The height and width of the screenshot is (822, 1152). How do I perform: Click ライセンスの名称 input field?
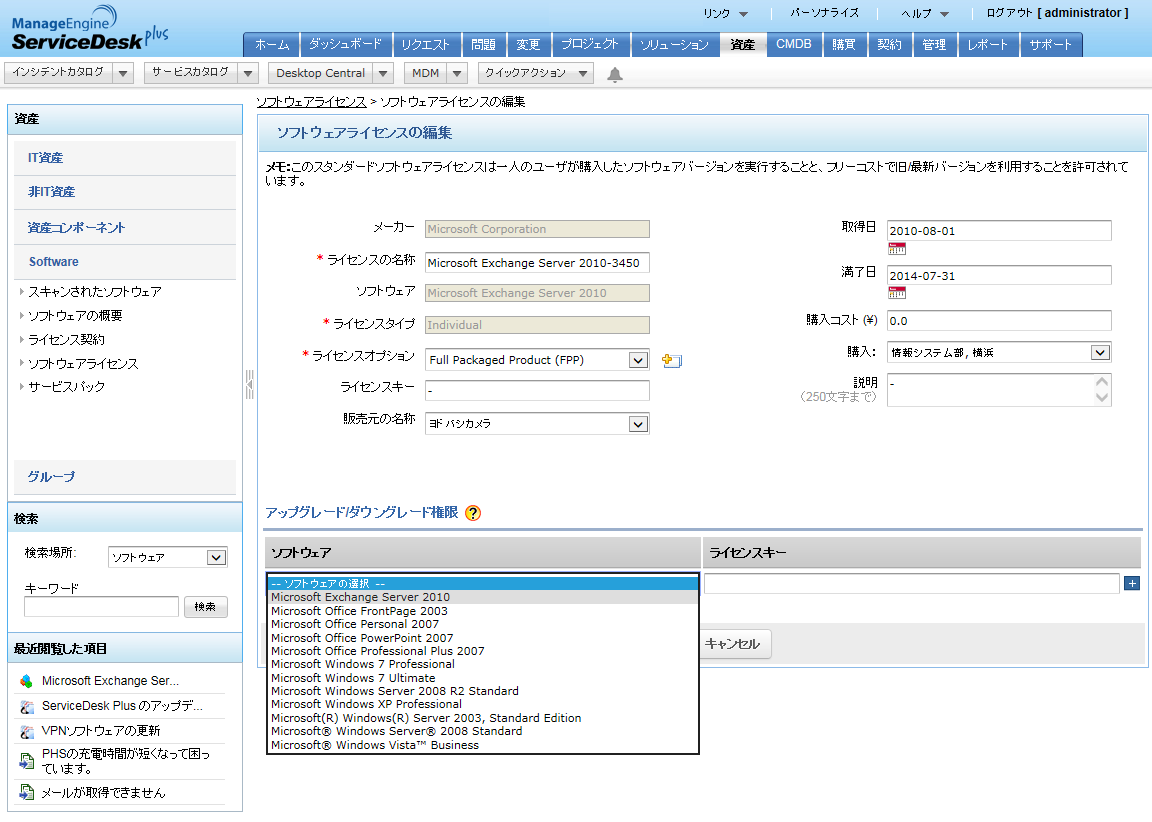537,263
